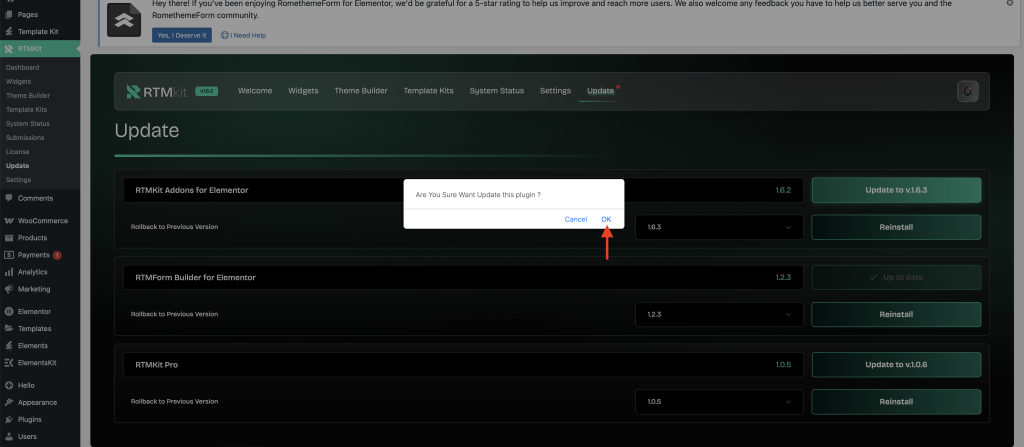Open the Hello sidebar icon
This screenshot has height=447, width=1024.
[8, 386]
